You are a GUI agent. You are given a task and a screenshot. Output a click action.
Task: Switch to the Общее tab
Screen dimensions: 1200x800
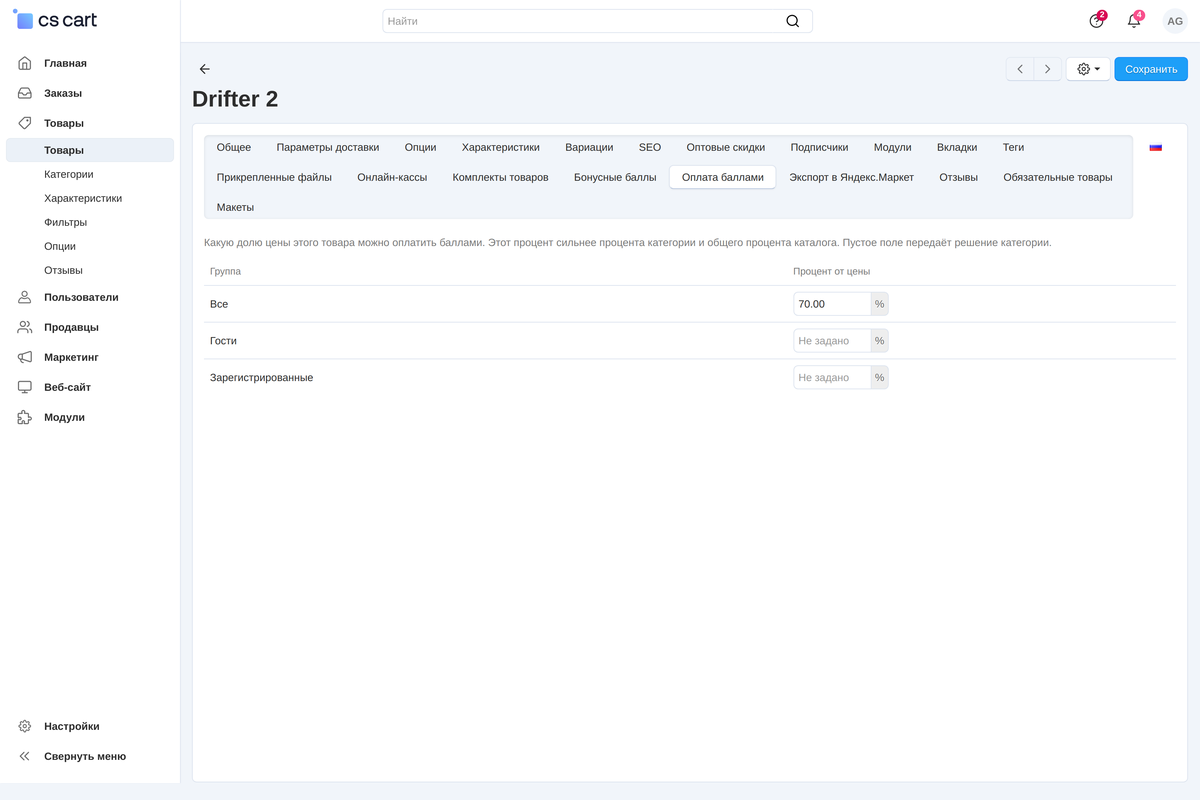[x=234, y=147]
